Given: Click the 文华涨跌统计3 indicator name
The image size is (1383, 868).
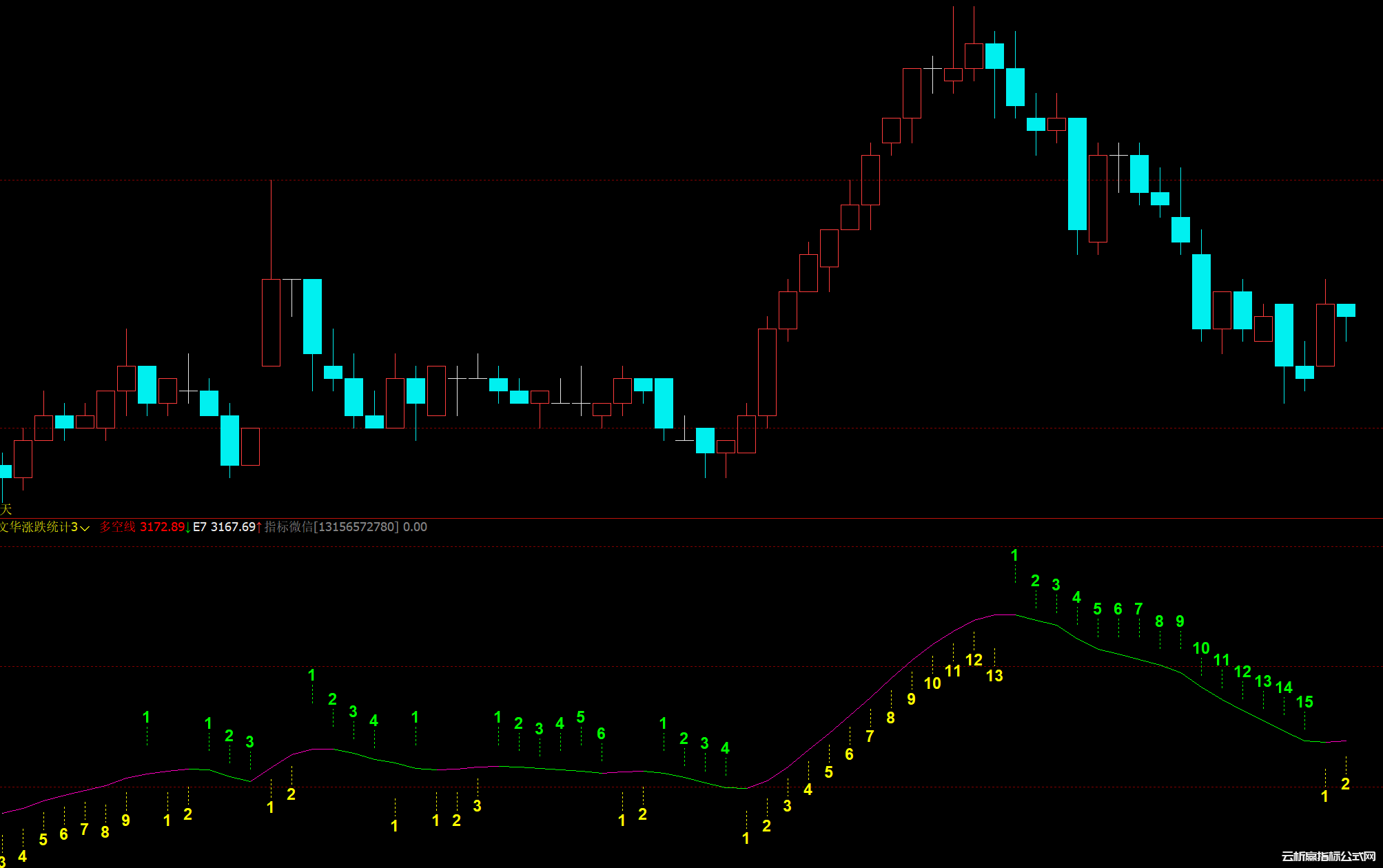Looking at the screenshot, I should point(39,527).
